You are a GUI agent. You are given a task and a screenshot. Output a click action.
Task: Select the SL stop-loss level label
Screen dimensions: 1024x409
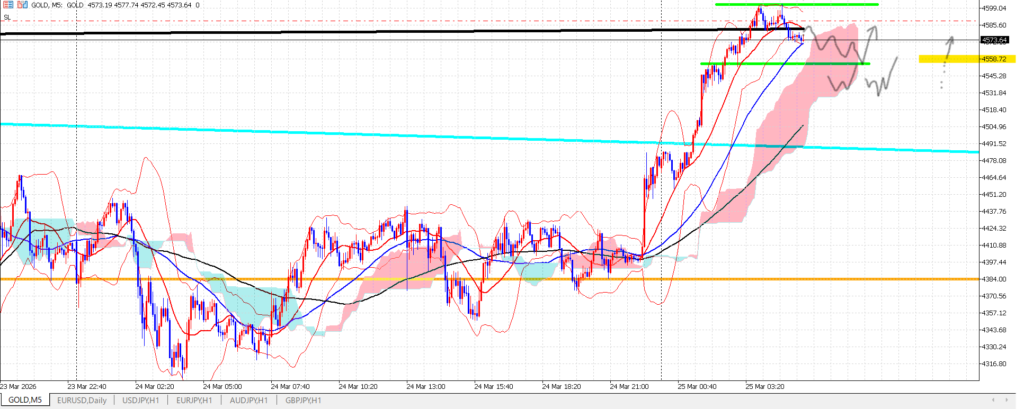[7, 17]
